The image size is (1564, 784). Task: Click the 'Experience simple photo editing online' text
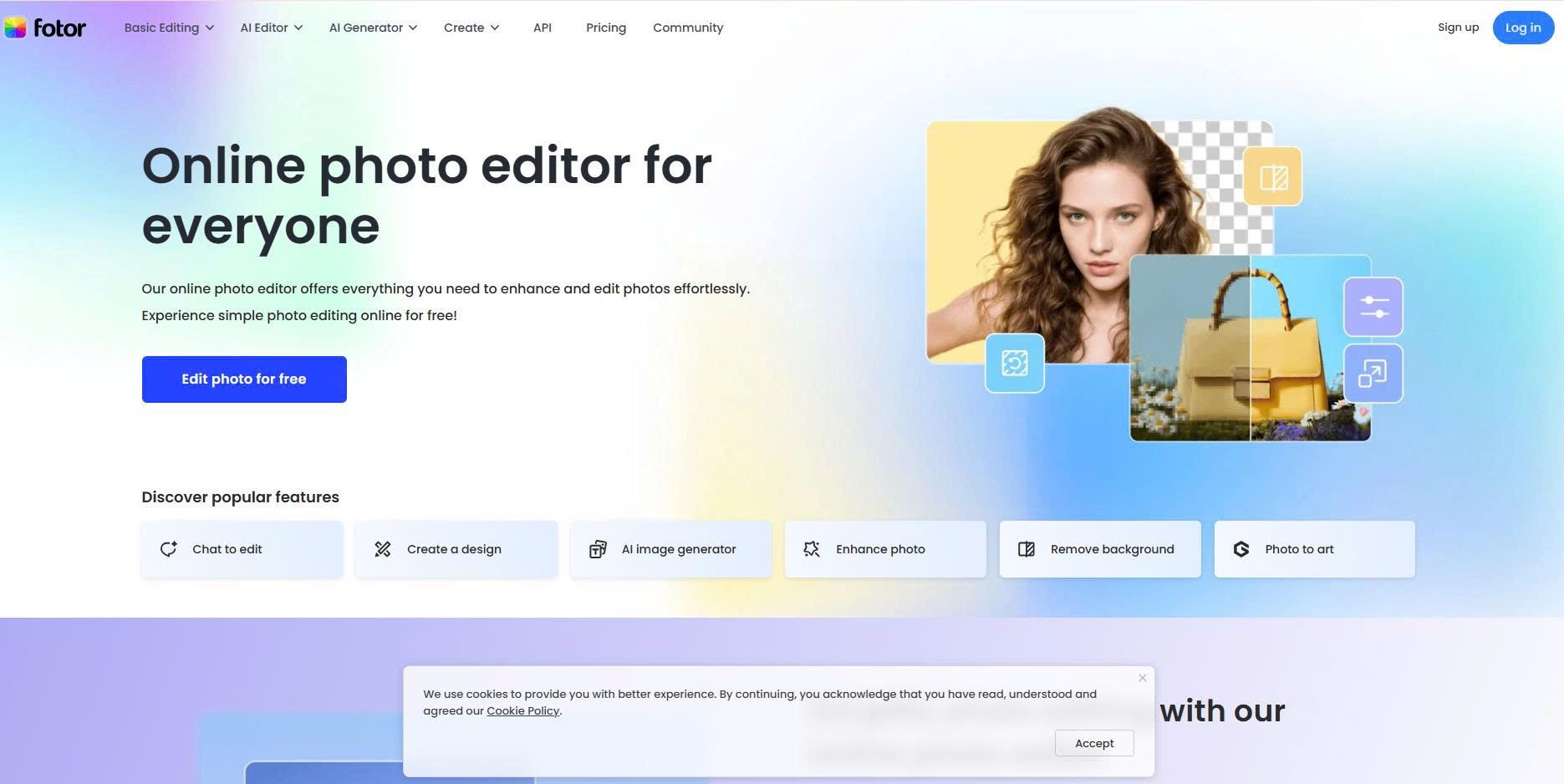point(299,316)
